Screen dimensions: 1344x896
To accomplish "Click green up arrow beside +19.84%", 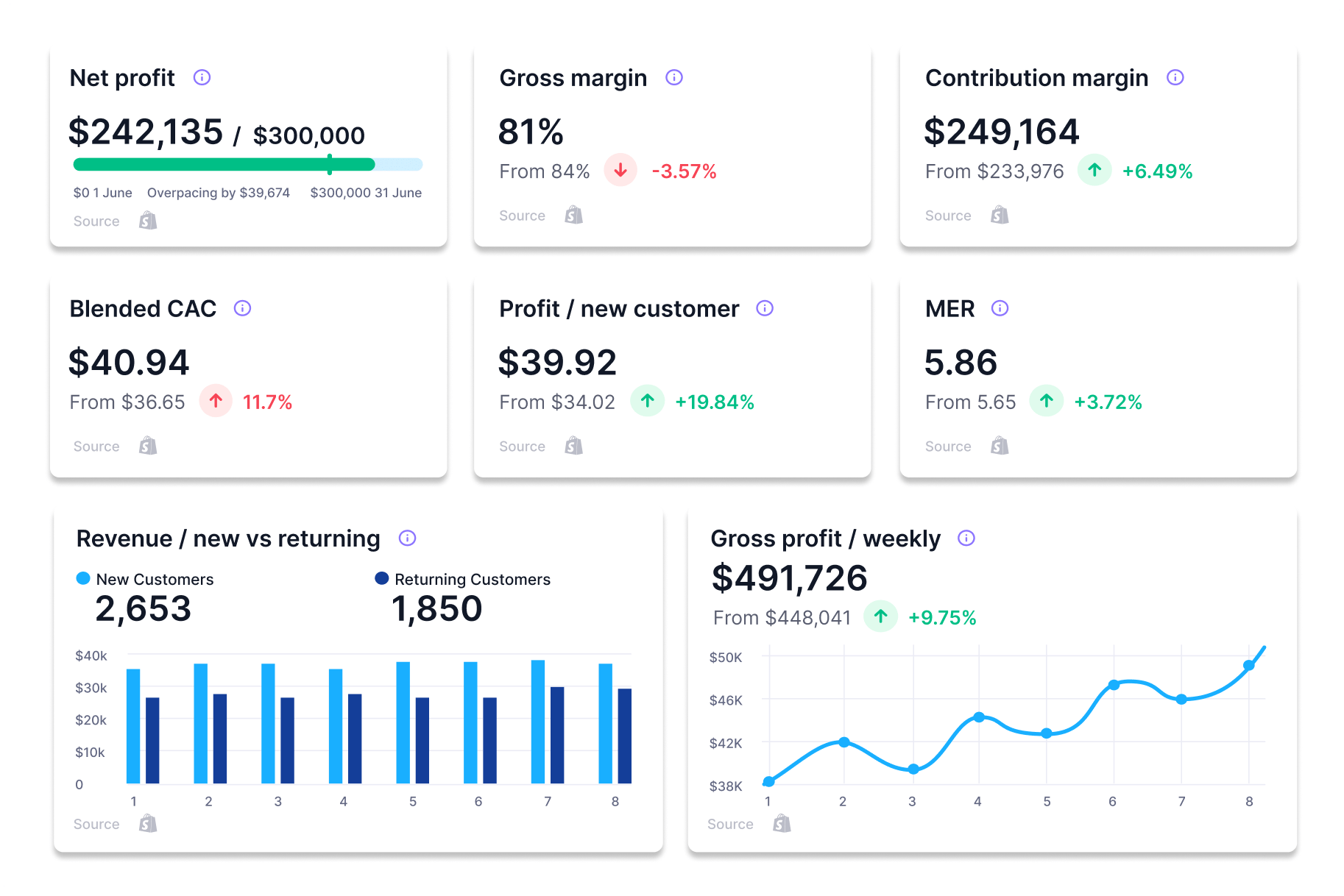I will pyautogui.click(x=648, y=401).
